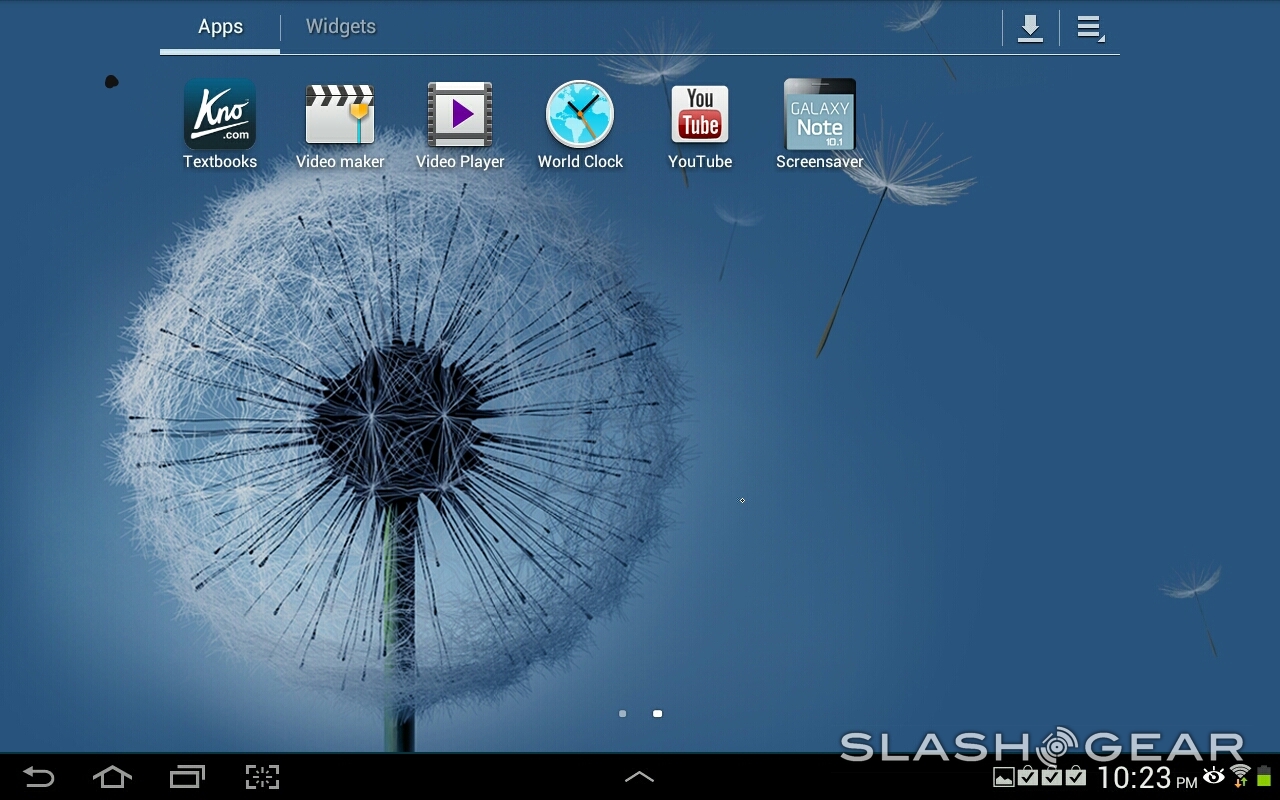The width and height of the screenshot is (1280, 800).
Task: Show downloaded apps with download icon
Action: [1030, 28]
